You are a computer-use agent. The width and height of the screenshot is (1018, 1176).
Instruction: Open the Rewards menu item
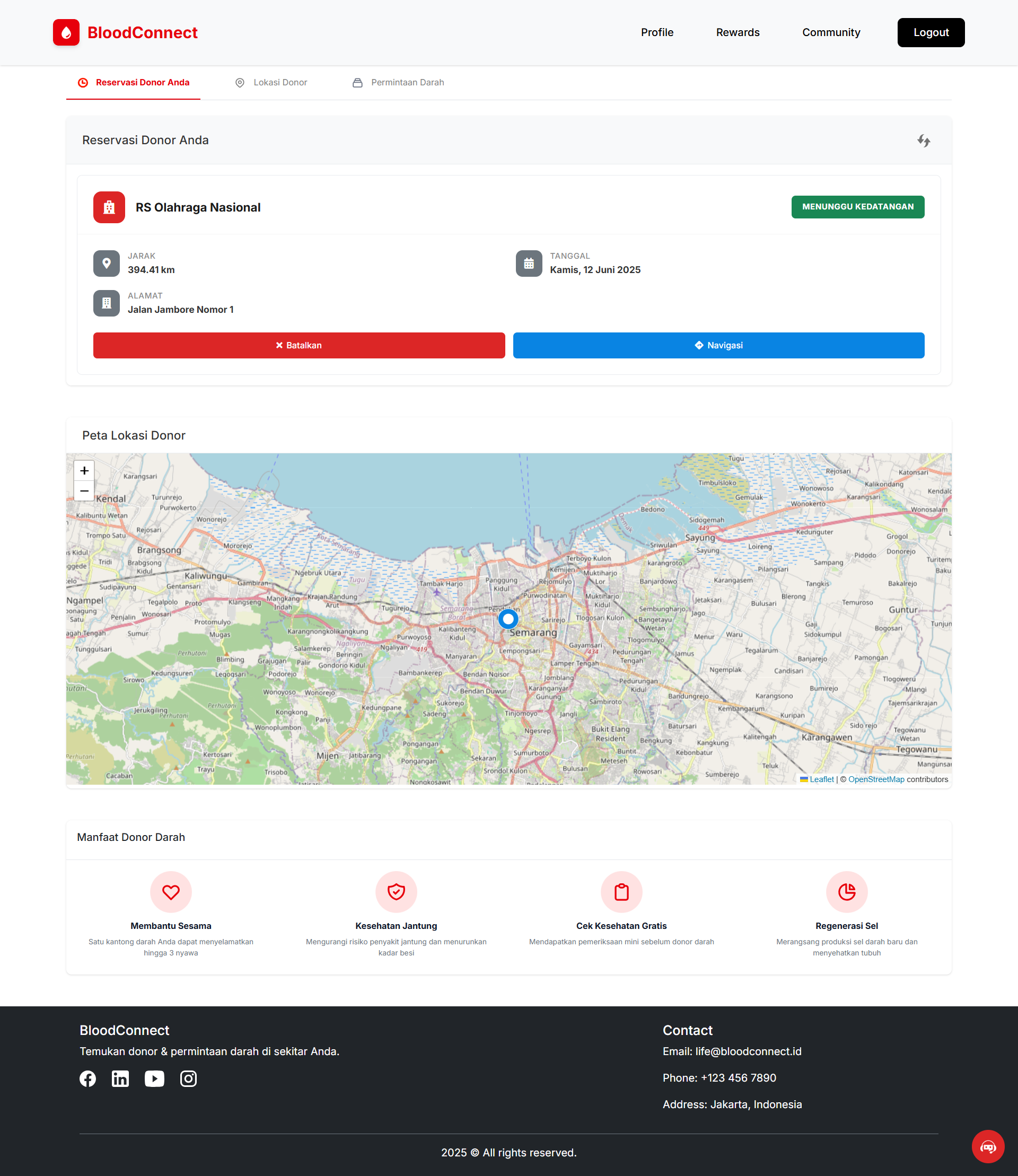(x=738, y=32)
